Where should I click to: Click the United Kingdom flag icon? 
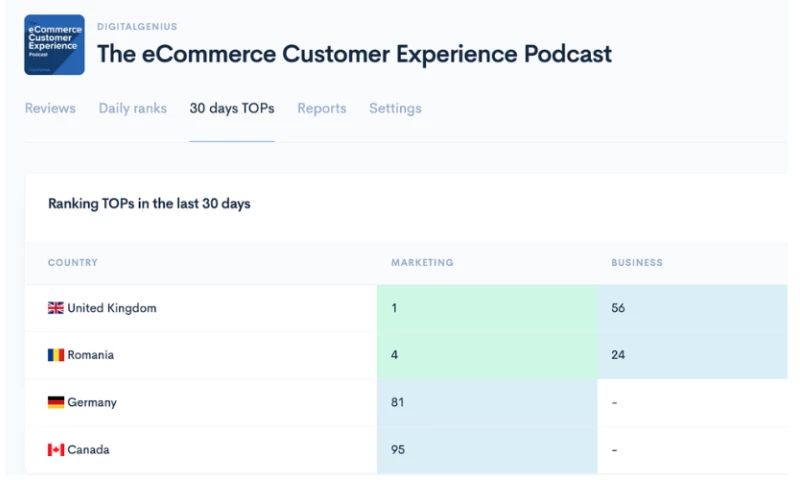(x=56, y=308)
